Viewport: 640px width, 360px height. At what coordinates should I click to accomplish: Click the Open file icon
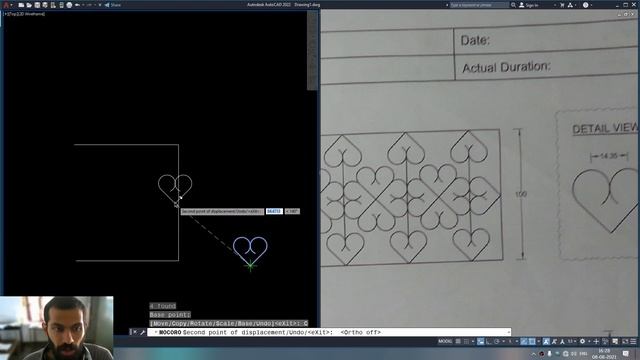(x=29, y=5)
